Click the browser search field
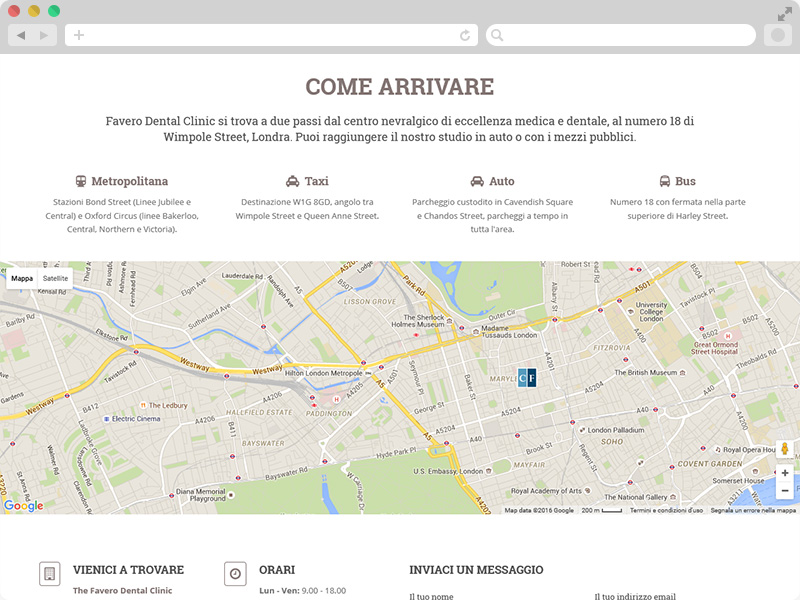Screen dimensions: 800x600 (x=621, y=35)
